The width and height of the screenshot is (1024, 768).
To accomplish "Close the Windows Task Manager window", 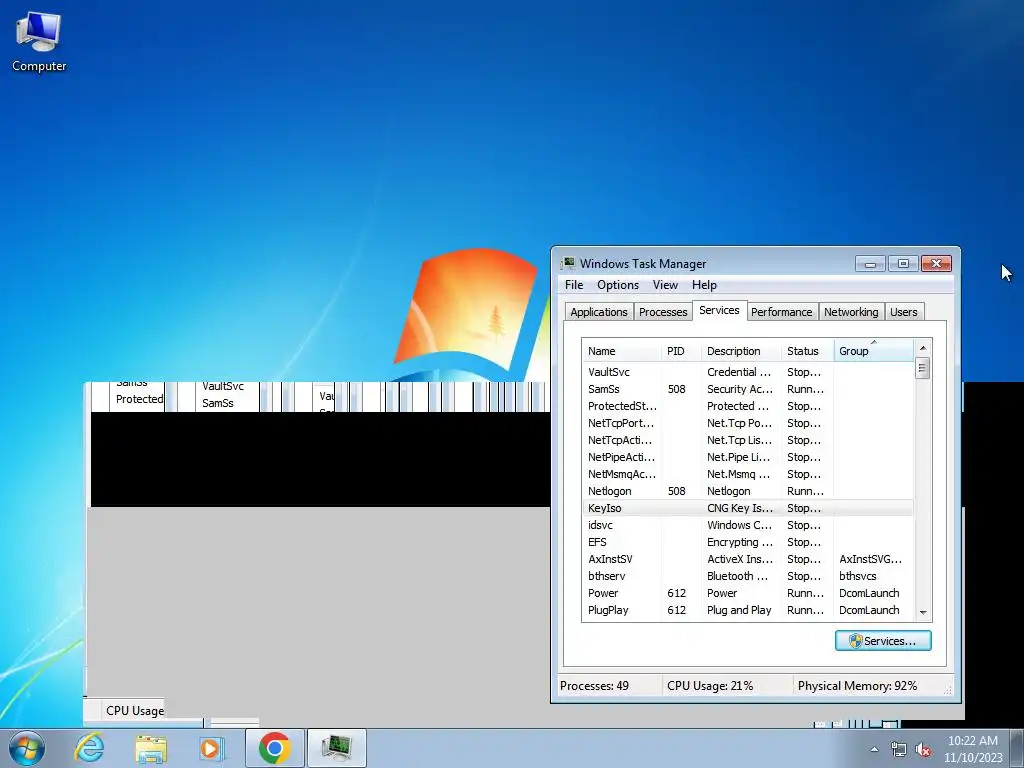I will point(936,263).
